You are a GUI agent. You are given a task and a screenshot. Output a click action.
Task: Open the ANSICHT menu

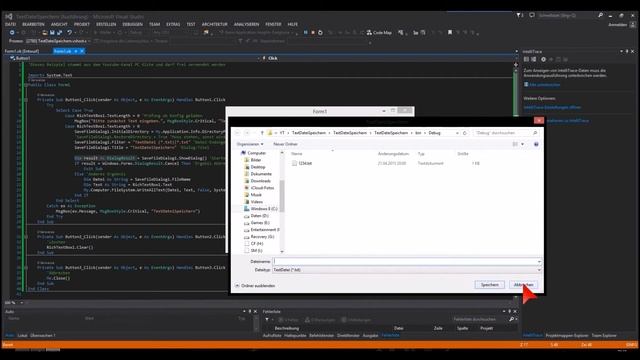point(59,24)
